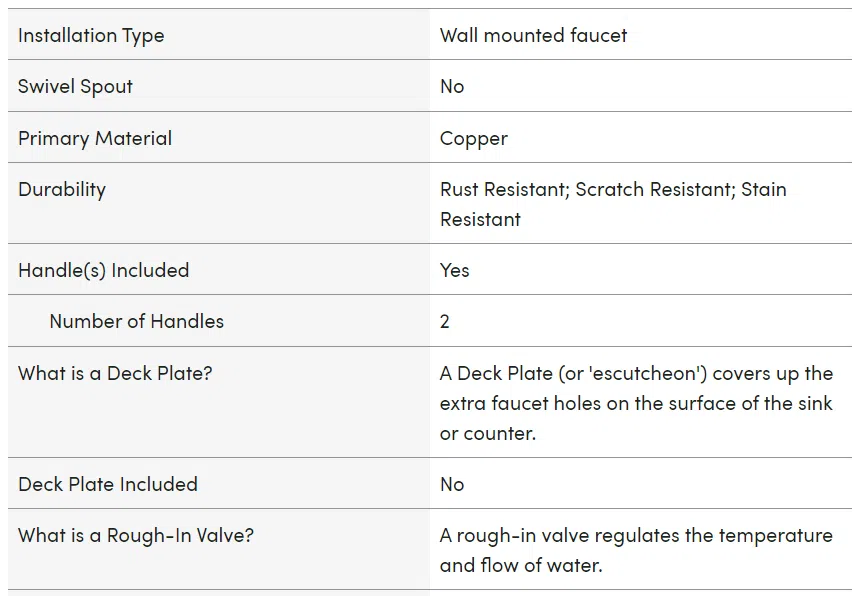Select the rough-in valve description text

[x=636, y=550]
